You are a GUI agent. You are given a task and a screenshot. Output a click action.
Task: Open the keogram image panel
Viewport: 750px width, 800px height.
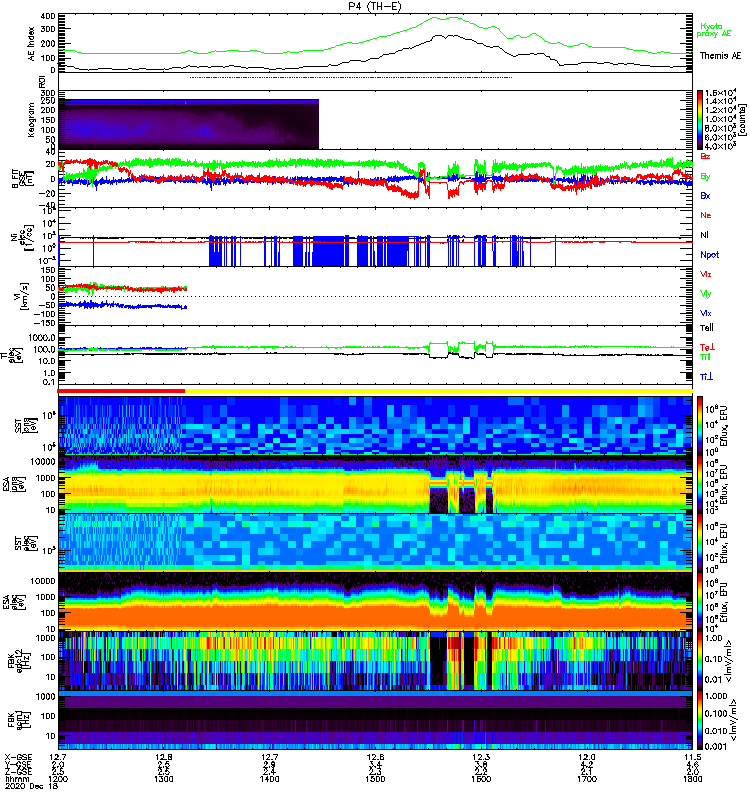[x=189, y=124]
